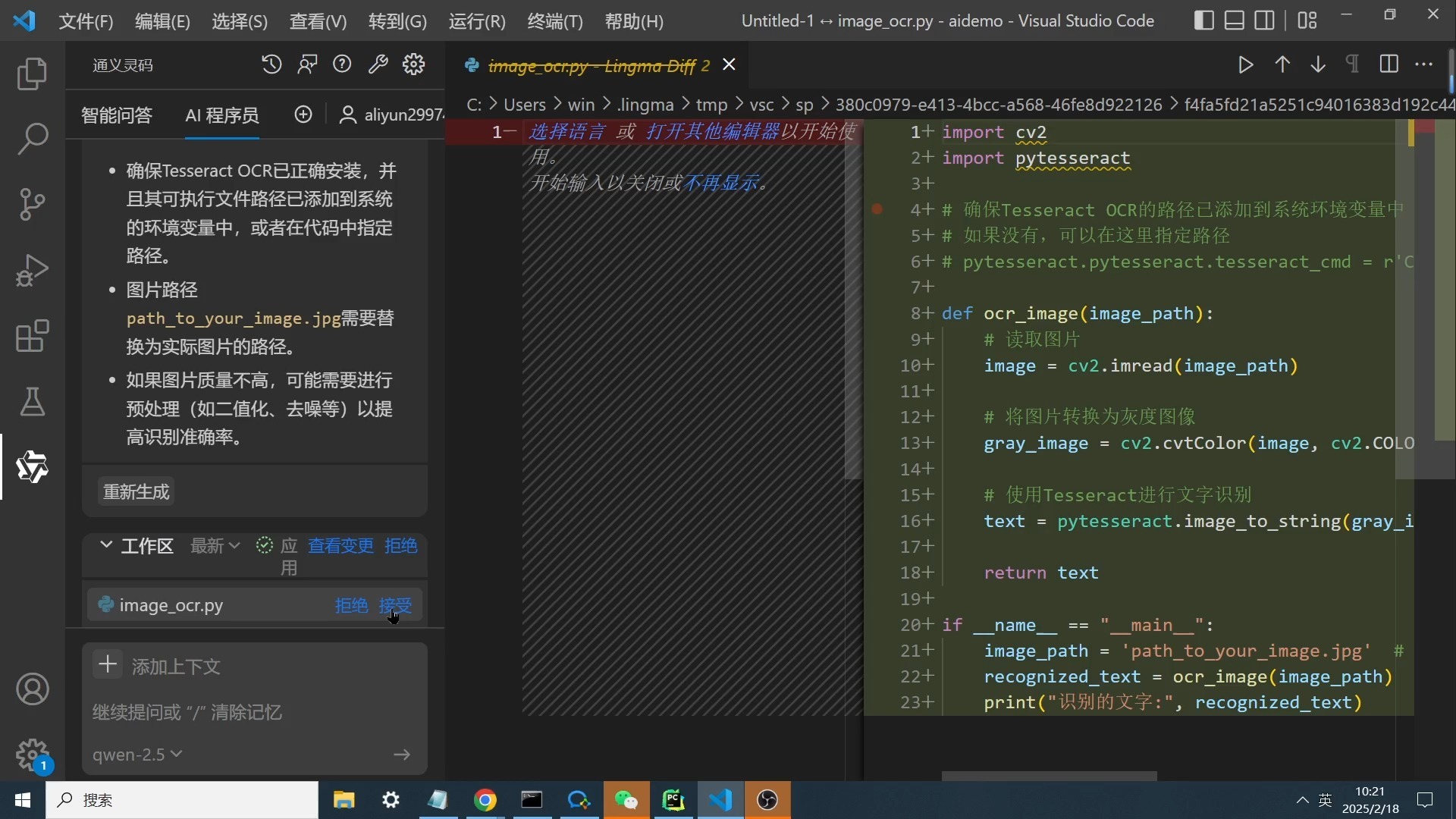Open the 最新 filter dropdown

[x=213, y=545]
